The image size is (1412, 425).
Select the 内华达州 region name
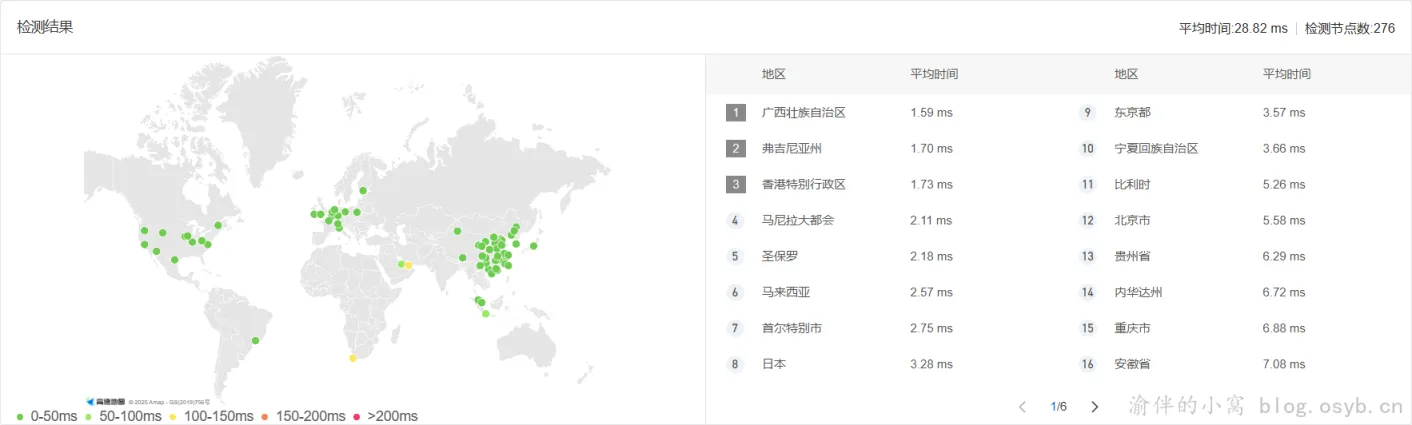pos(1139,293)
